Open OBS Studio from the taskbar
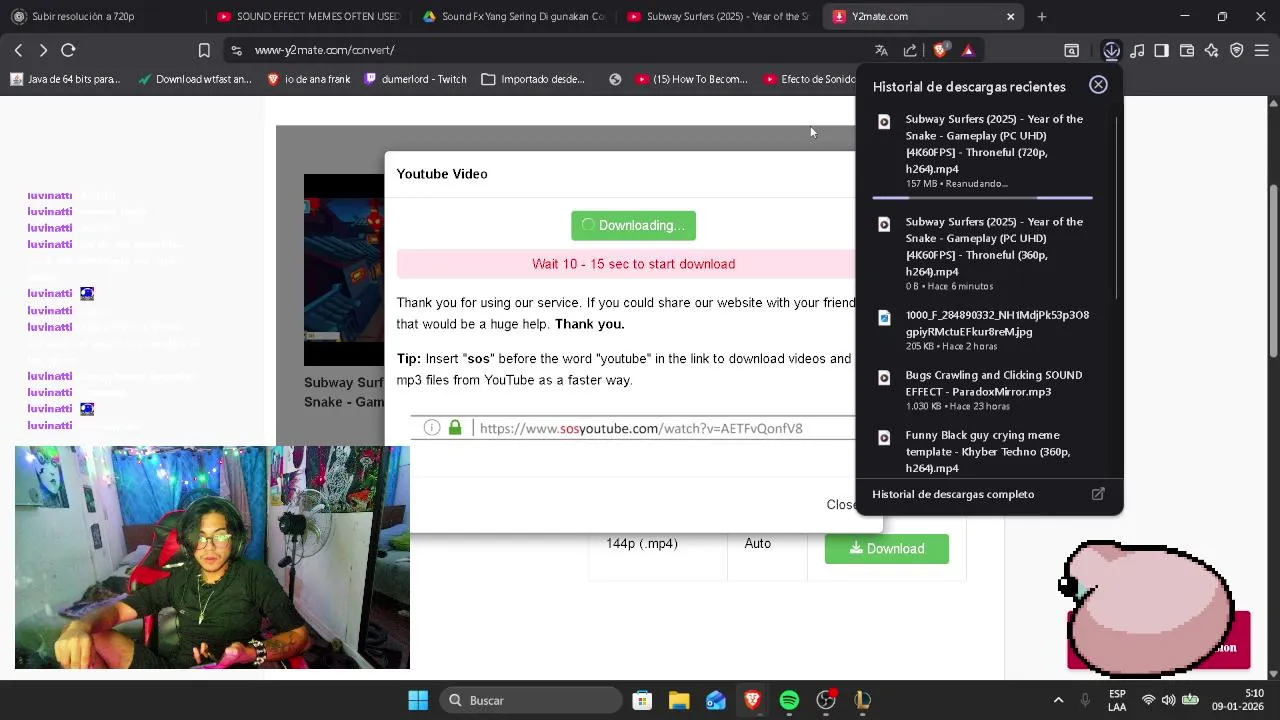Screen dimensions: 1280x720 (826, 700)
